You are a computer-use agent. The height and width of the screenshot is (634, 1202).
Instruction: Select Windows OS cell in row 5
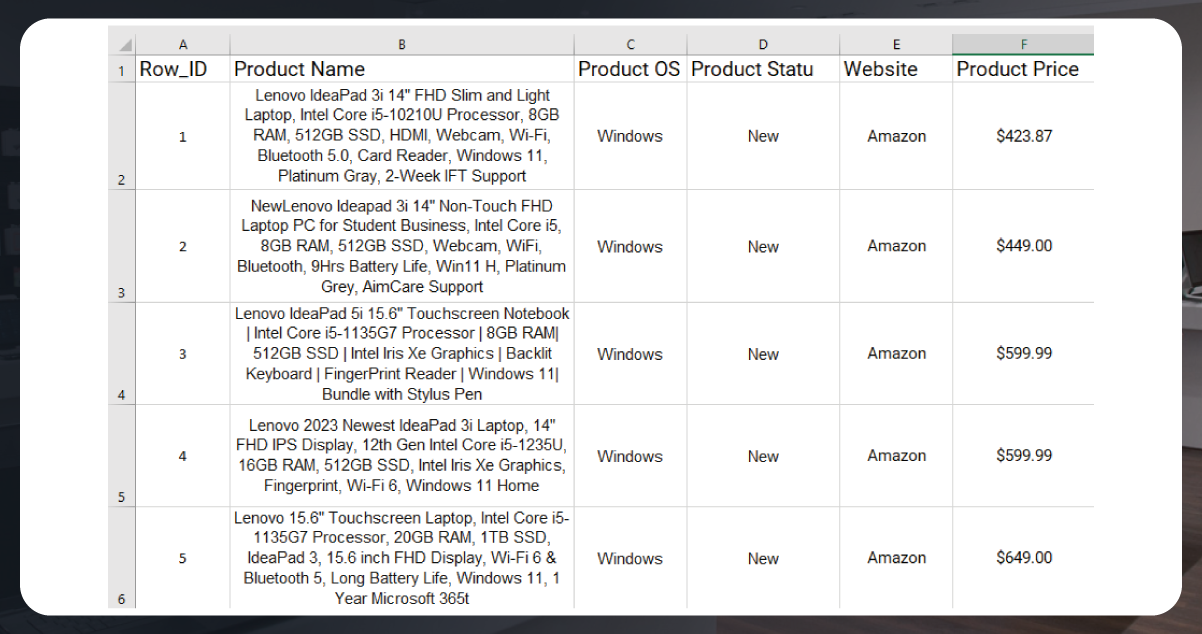coord(630,456)
